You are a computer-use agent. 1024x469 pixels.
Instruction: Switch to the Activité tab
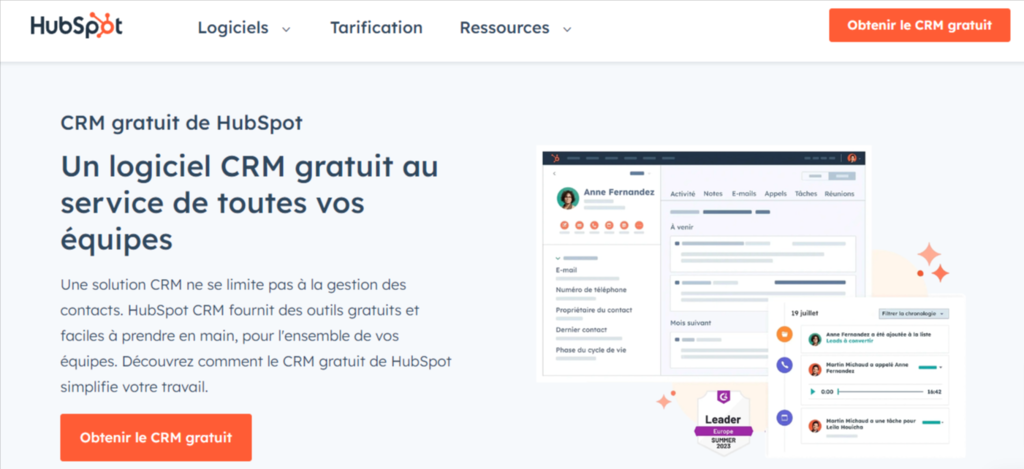click(682, 193)
